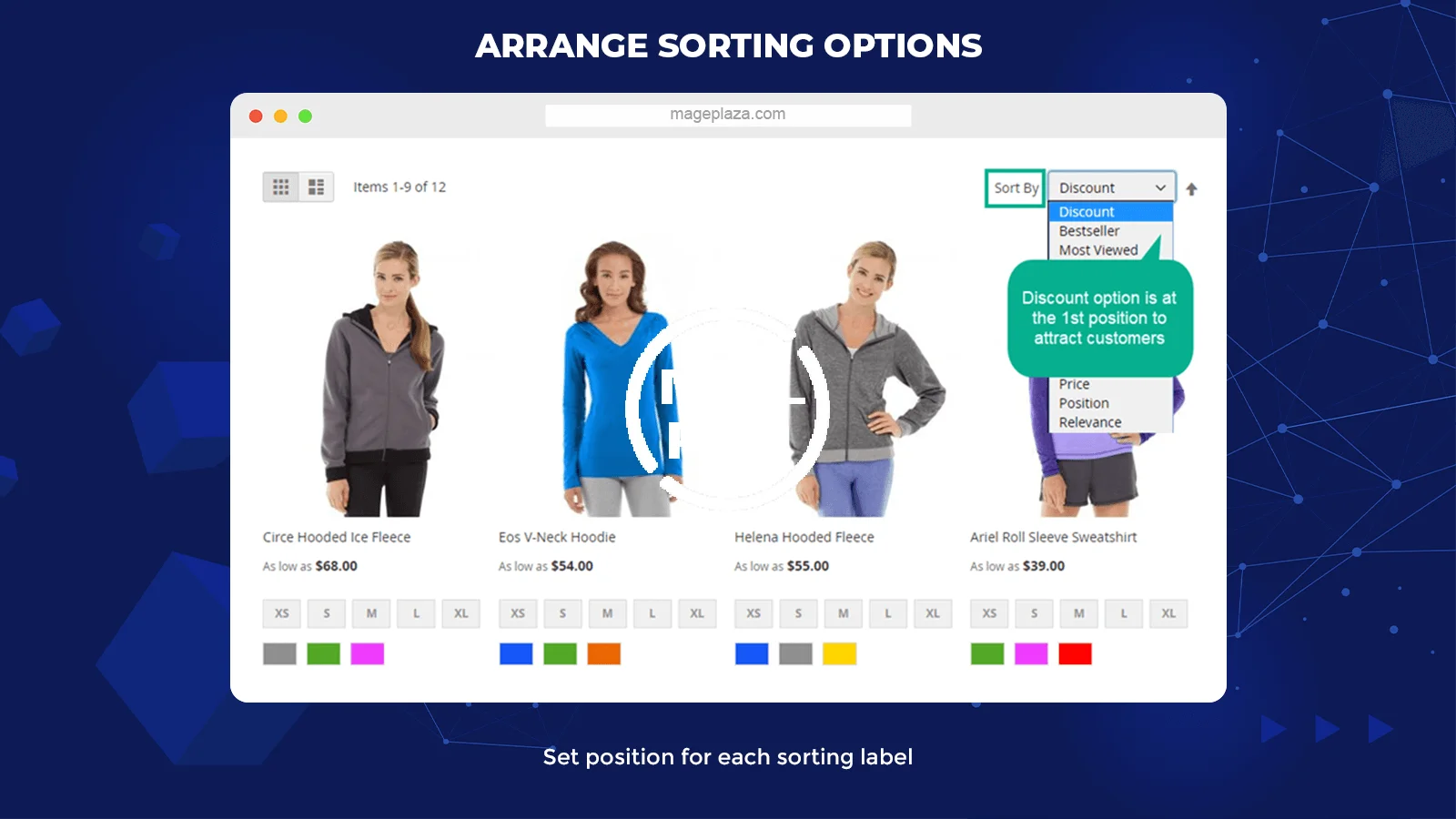Select size XL for Helena Hooded Fleece
Image resolution: width=1456 pixels, height=819 pixels.
click(x=933, y=613)
